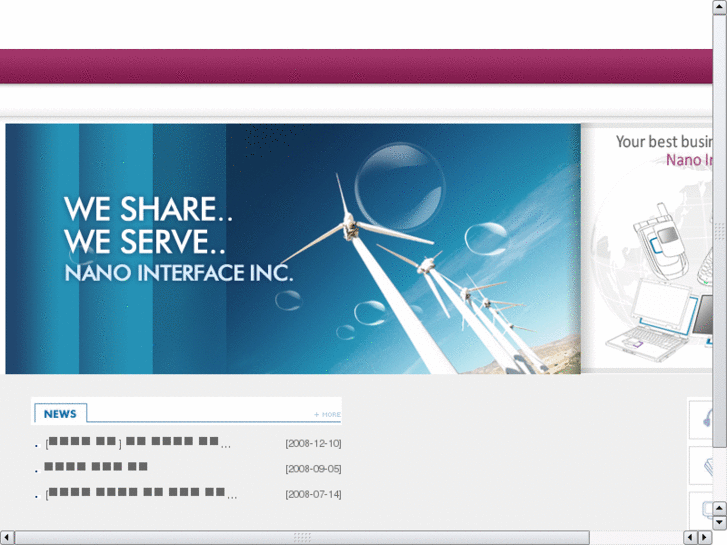Click the horizontal scrollbar thumb
The height and width of the screenshot is (545, 727).
tap(302, 538)
